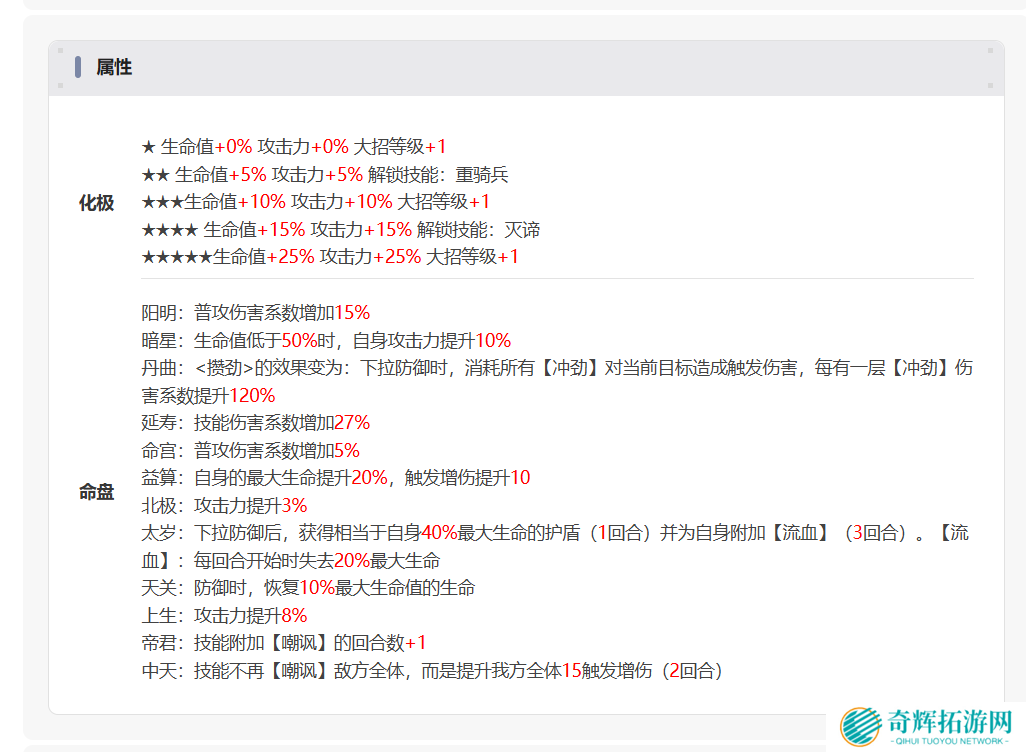Click the 奇辉拓游网 circular logo icon
The image size is (1026, 752).
click(x=860, y=727)
